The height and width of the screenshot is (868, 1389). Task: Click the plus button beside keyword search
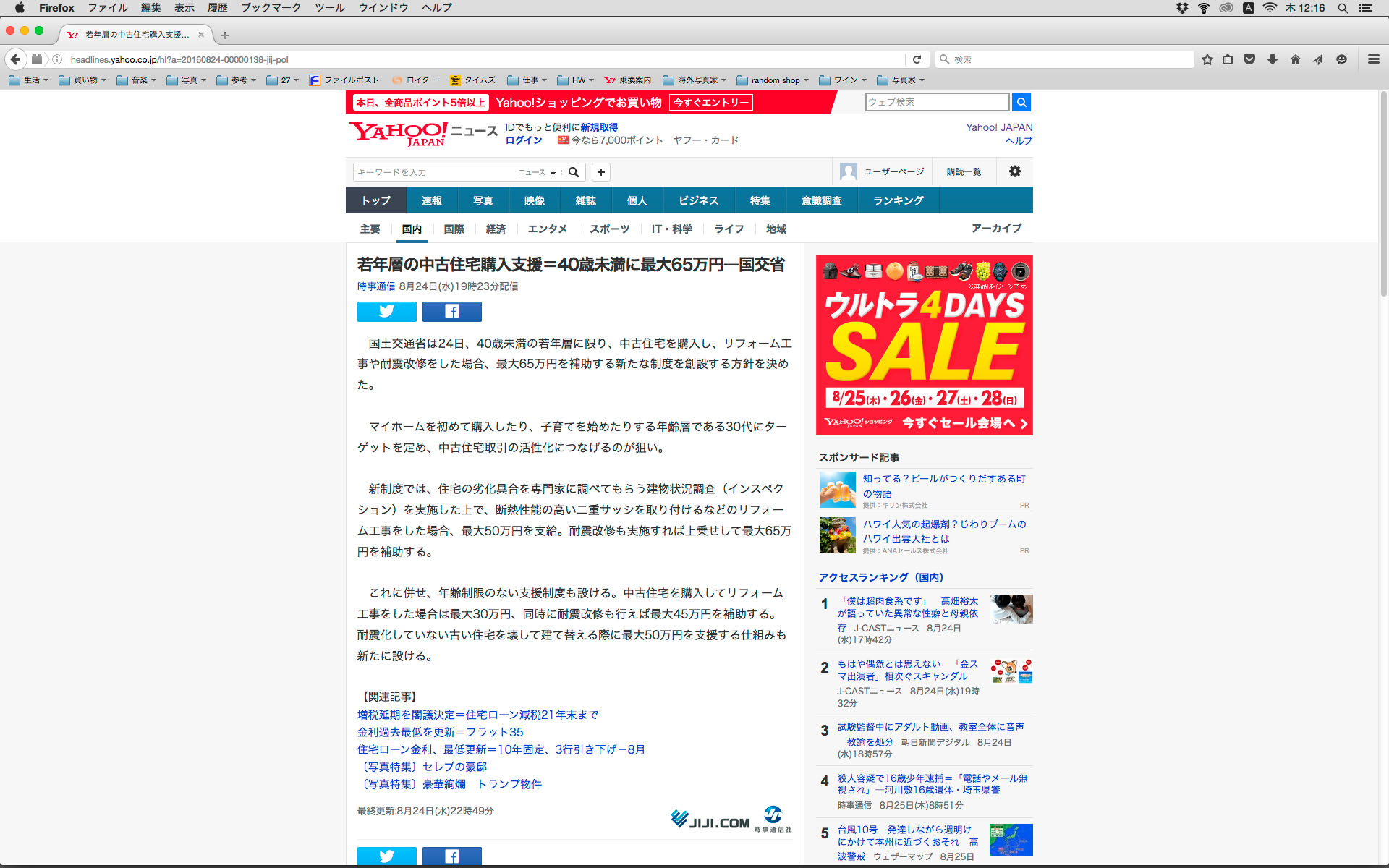[x=600, y=172]
